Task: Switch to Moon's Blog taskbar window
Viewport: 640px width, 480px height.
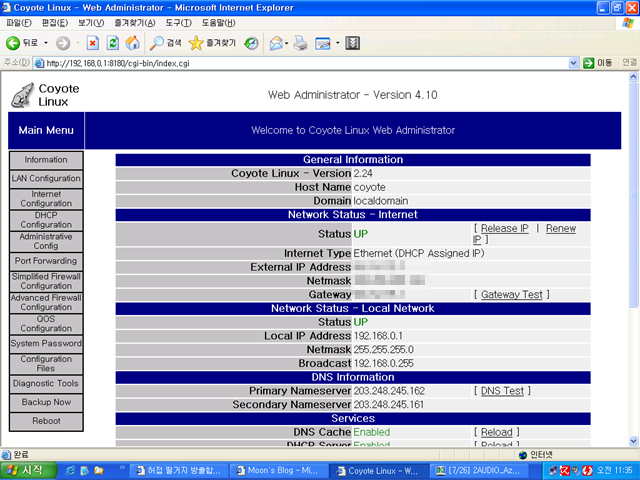Action: coord(278,471)
